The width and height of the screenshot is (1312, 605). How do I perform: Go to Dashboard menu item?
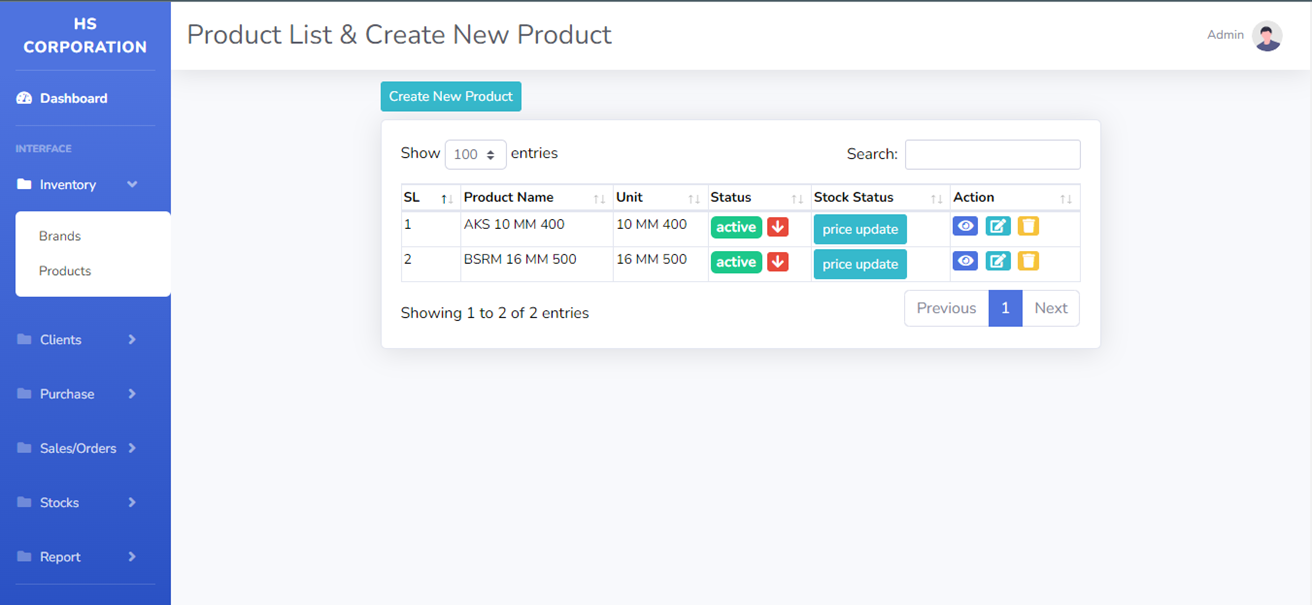[x=73, y=98]
